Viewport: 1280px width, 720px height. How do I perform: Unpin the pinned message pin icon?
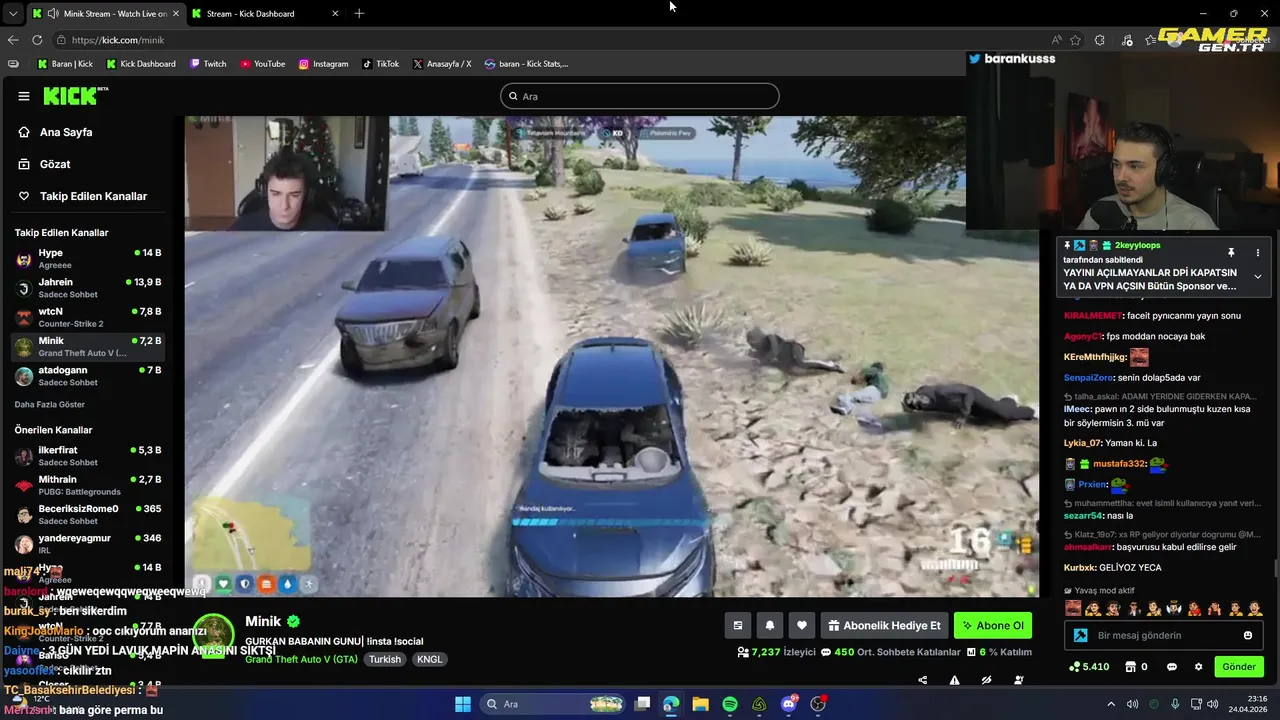pyautogui.click(x=1231, y=252)
